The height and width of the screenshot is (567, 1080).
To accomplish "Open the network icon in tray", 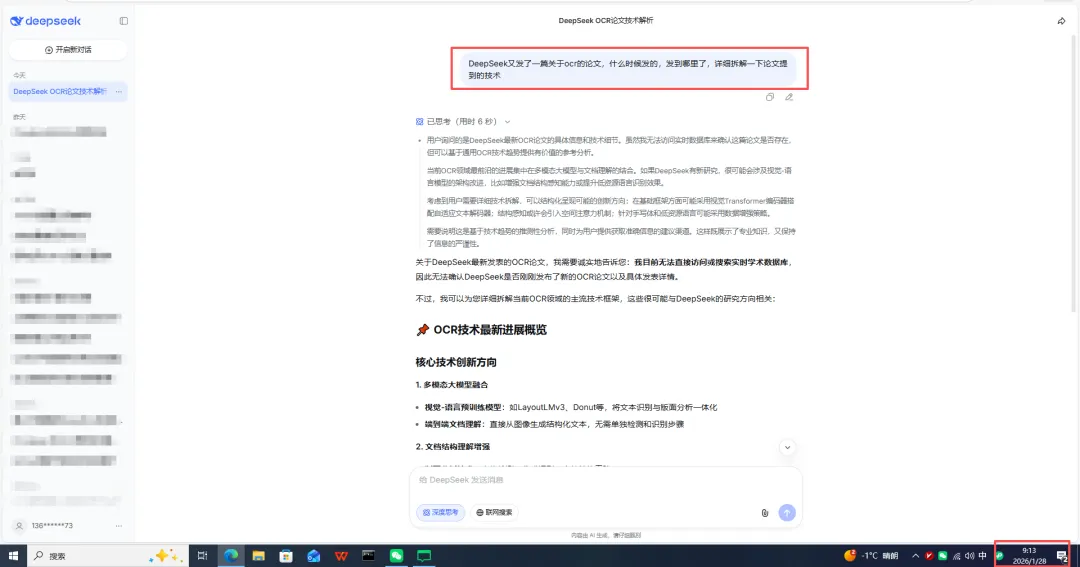I will [956, 556].
